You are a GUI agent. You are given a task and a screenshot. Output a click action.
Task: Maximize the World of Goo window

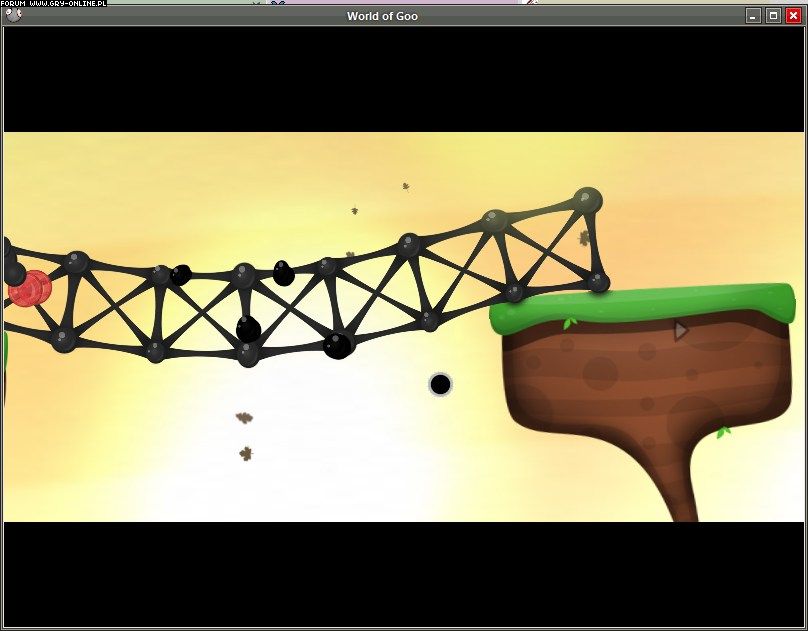(773, 16)
